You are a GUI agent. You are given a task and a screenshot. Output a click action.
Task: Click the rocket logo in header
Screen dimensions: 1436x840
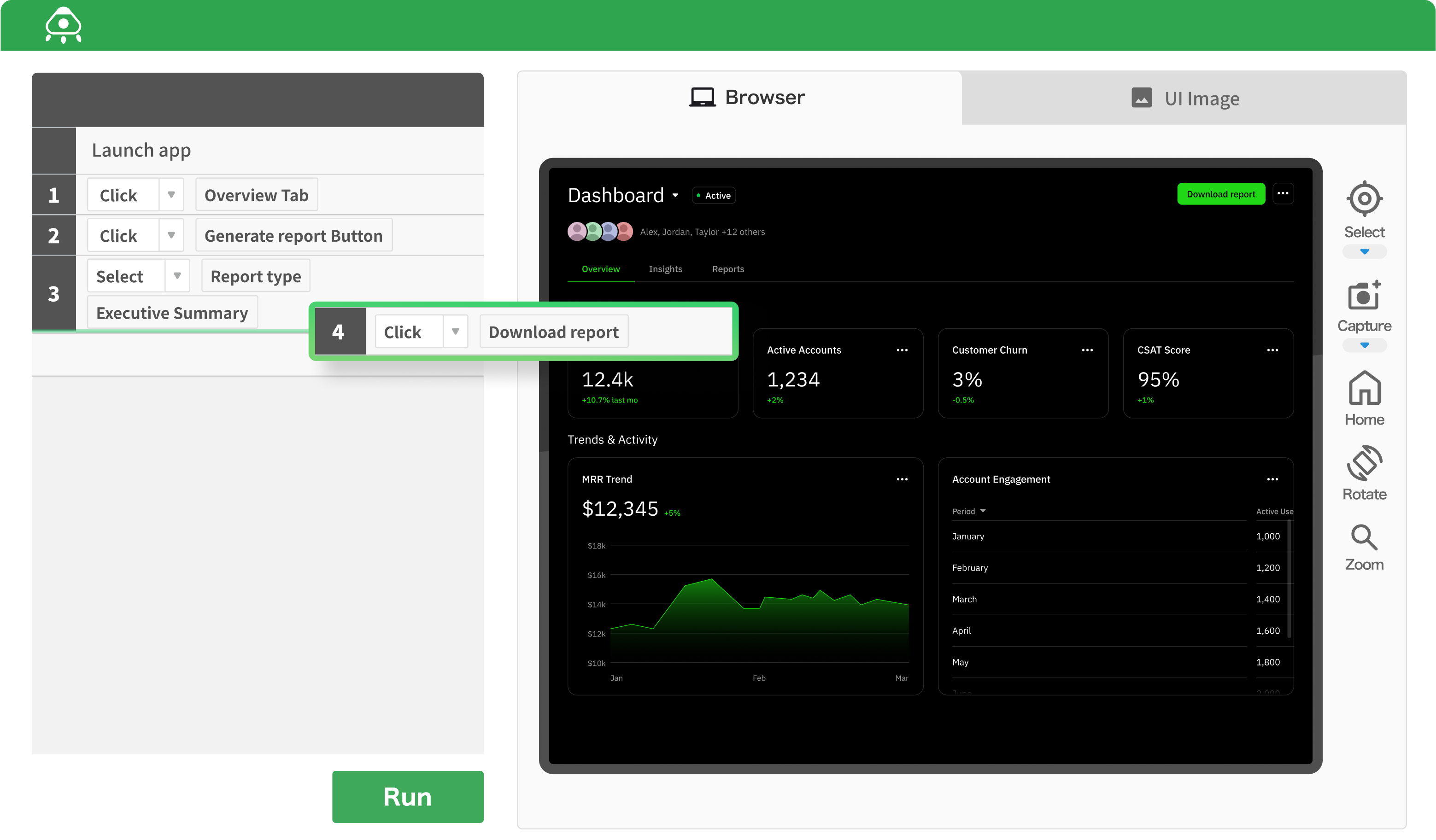63,25
